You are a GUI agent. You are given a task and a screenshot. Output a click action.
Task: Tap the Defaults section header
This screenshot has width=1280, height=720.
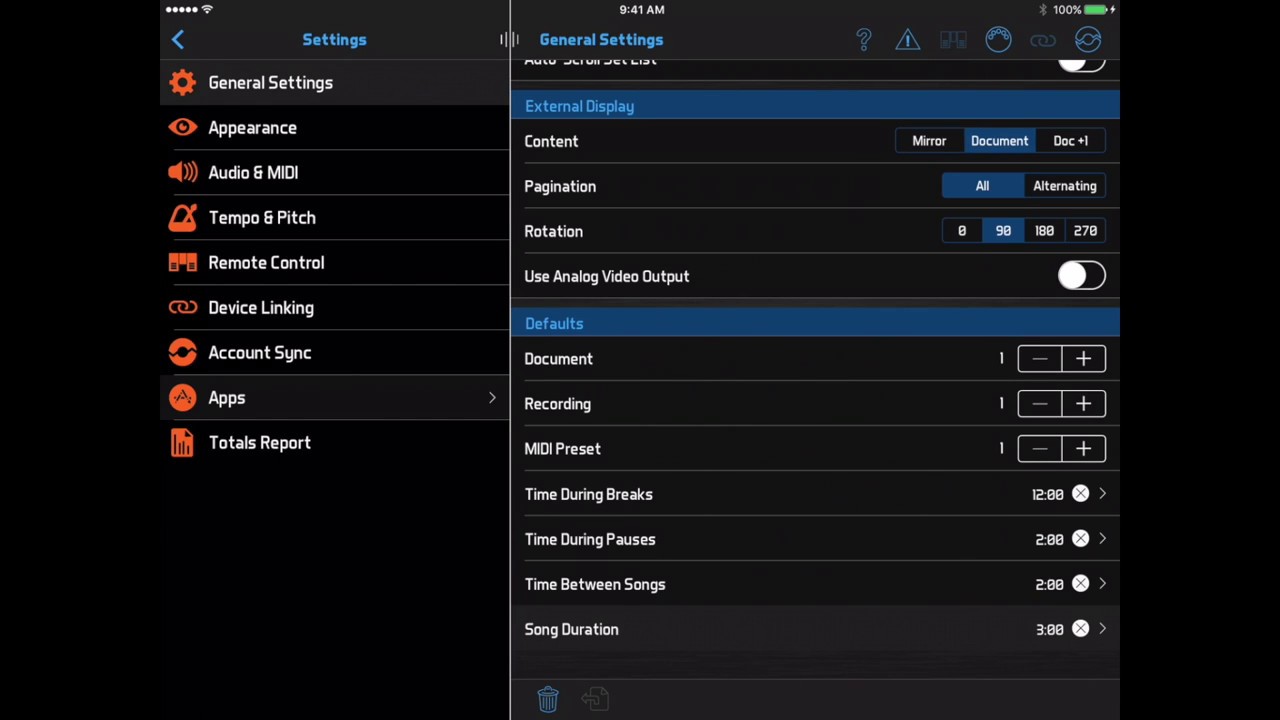click(x=815, y=324)
